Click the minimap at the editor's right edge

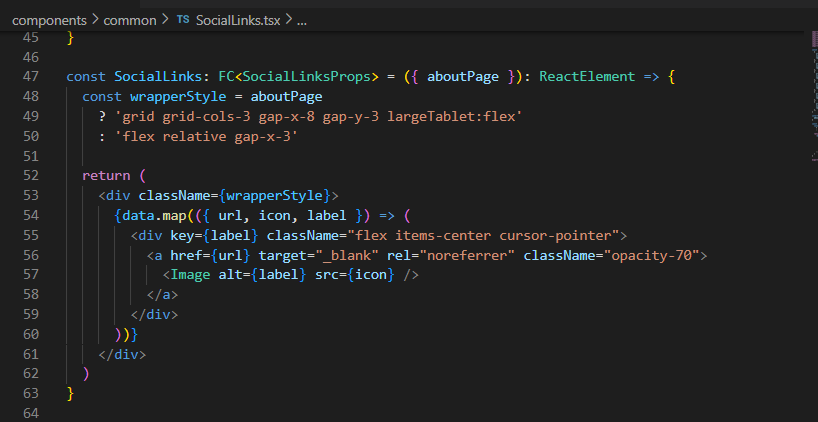tap(814, 97)
